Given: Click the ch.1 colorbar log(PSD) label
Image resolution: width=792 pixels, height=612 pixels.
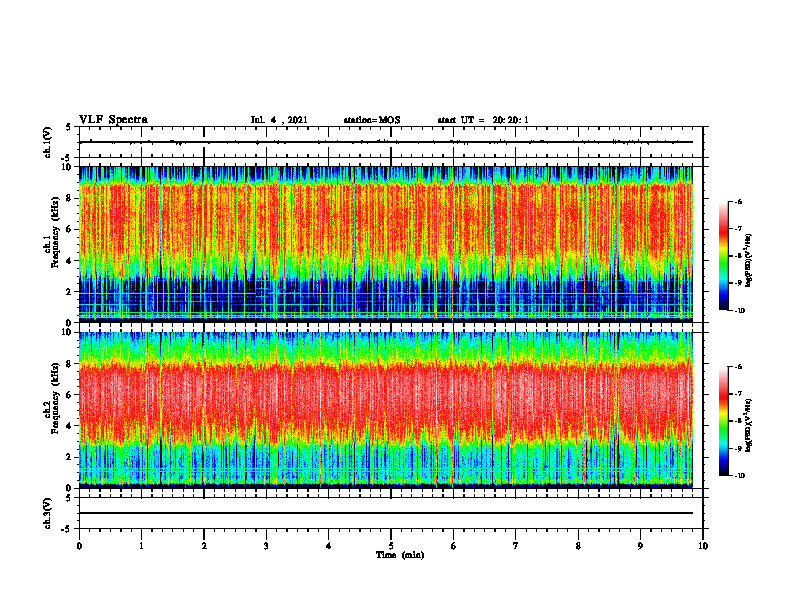Looking at the screenshot, I should pyautogui.click(x=749, y=261).
